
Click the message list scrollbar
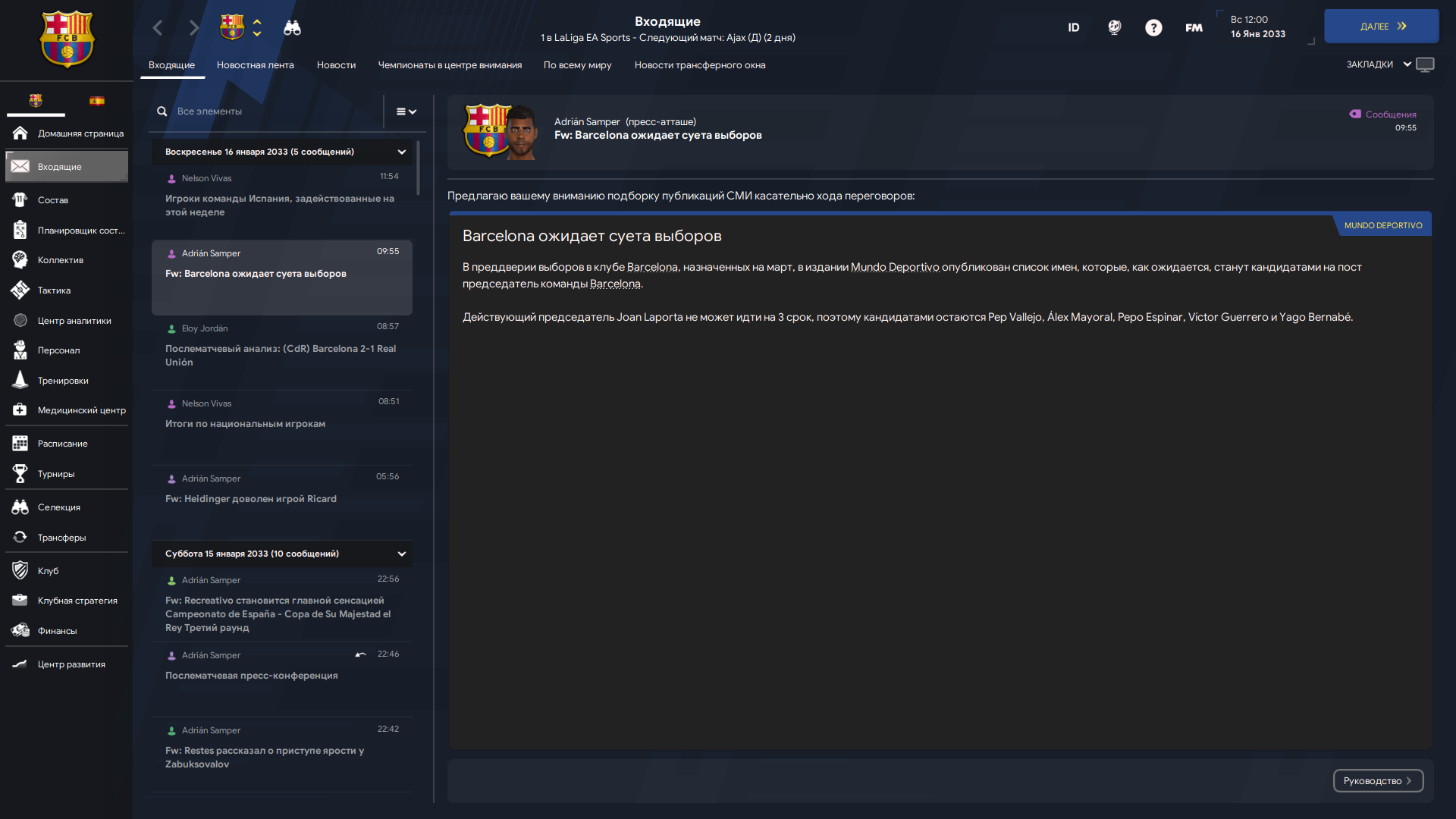point(418,168)
